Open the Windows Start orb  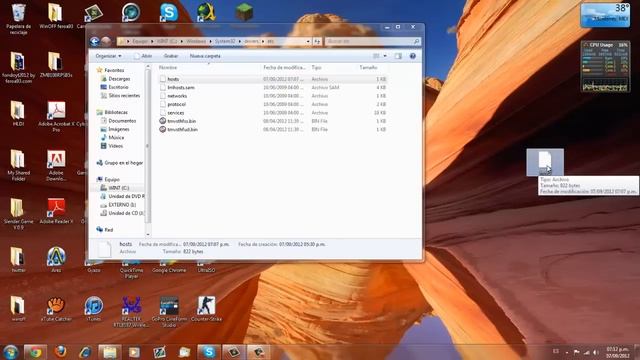pos(11,352)
